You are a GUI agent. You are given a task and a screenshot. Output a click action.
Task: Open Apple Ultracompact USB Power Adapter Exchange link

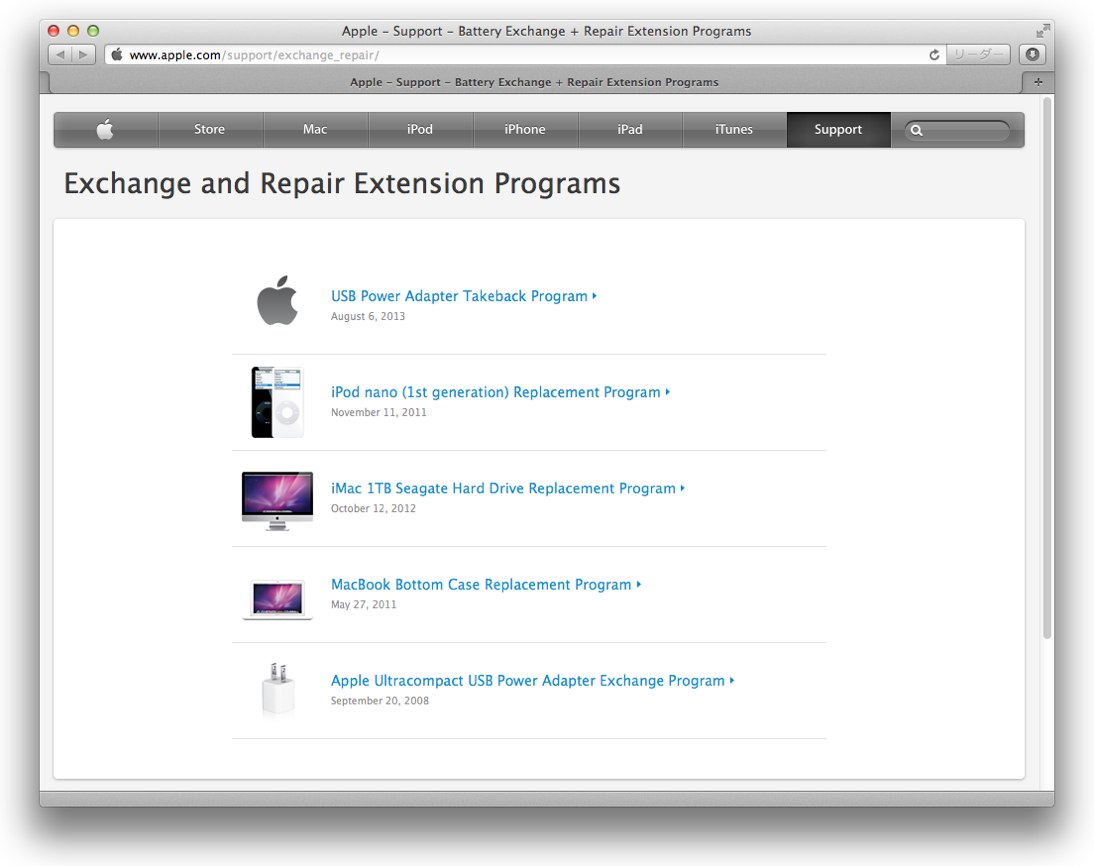532,680
